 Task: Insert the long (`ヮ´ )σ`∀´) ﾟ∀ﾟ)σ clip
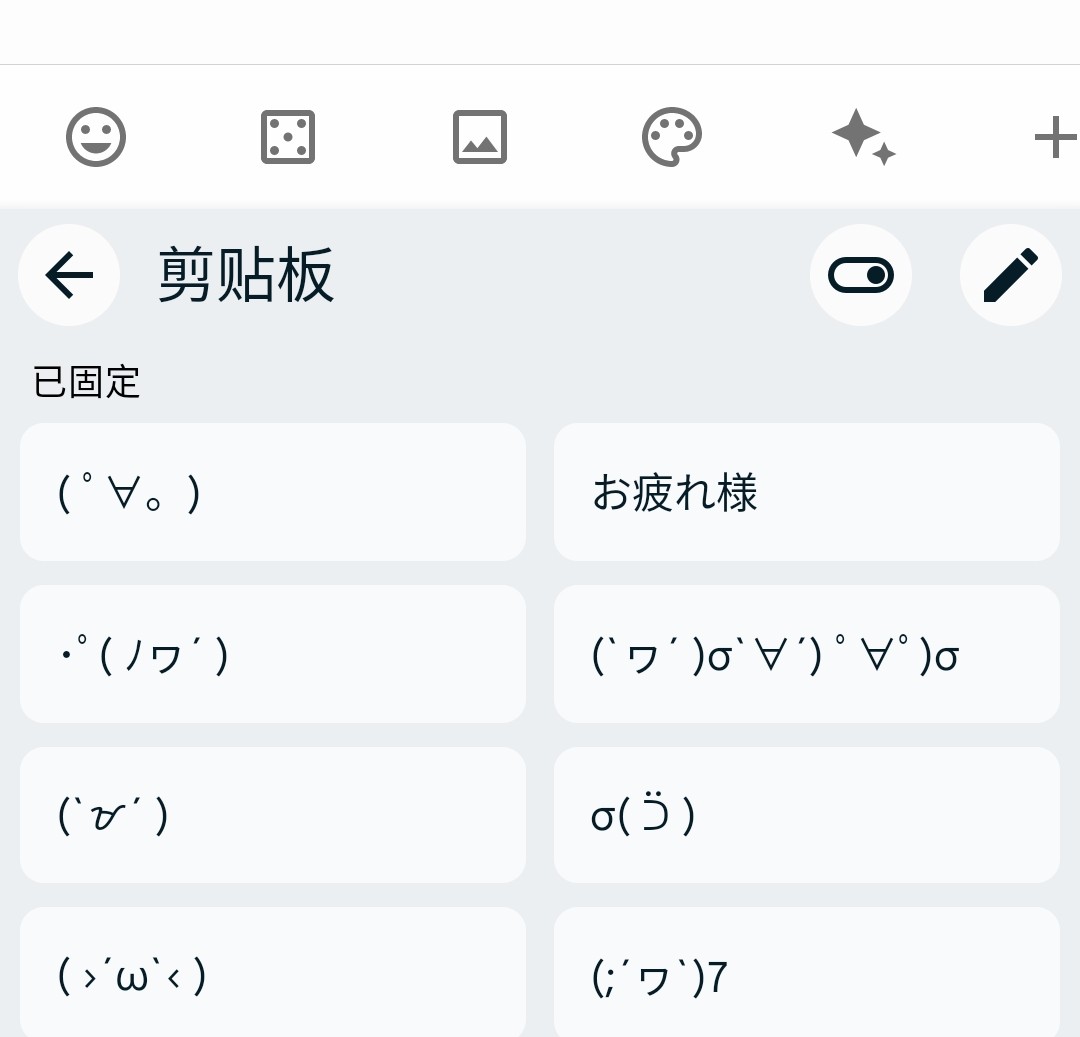(x=806, y=654)
